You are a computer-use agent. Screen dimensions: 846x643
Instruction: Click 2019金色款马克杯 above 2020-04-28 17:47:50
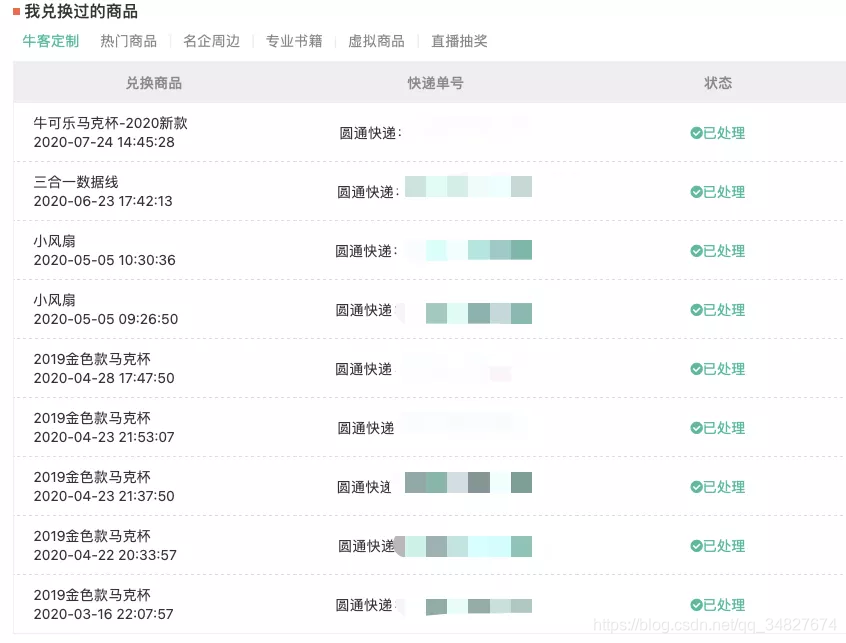tap(92, 359)
